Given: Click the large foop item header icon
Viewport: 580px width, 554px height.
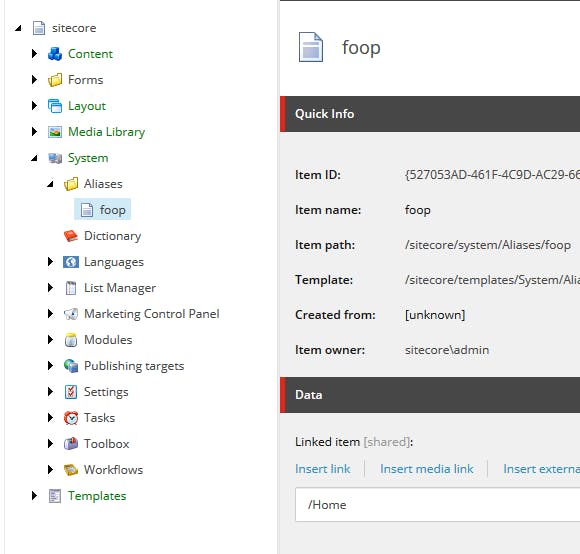Looking at the screenshot, I should click(311, 47).
